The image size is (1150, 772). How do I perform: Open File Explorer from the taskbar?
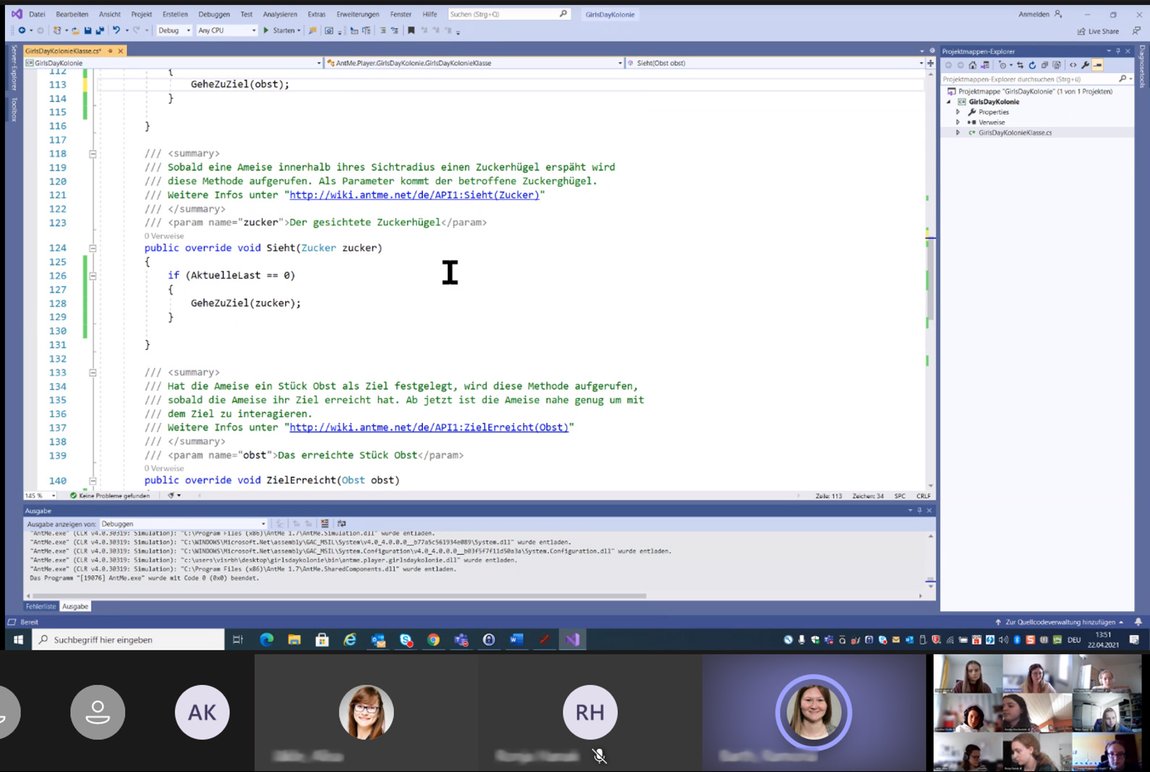[x=294, y=640]
